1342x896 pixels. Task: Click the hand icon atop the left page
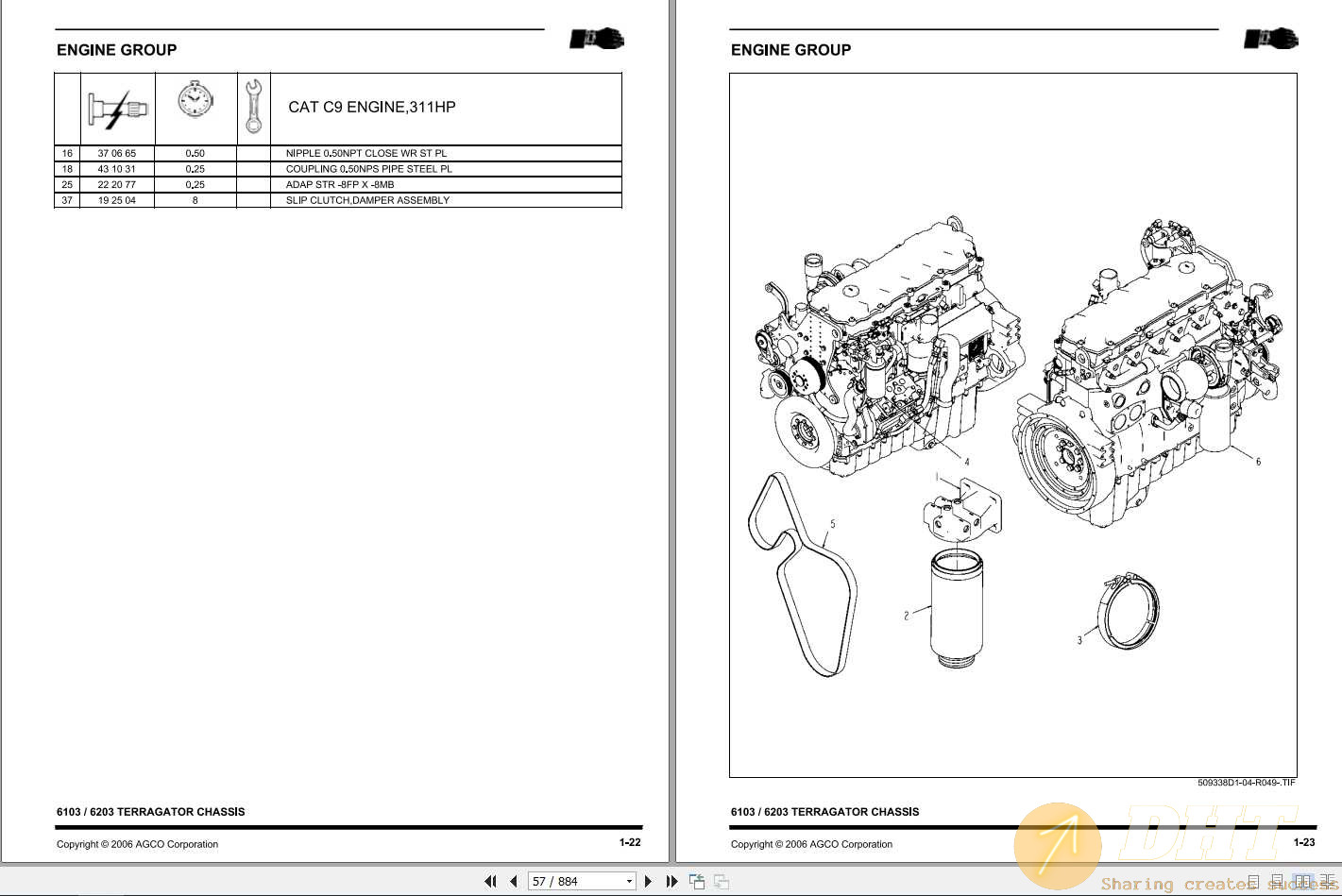597,39
